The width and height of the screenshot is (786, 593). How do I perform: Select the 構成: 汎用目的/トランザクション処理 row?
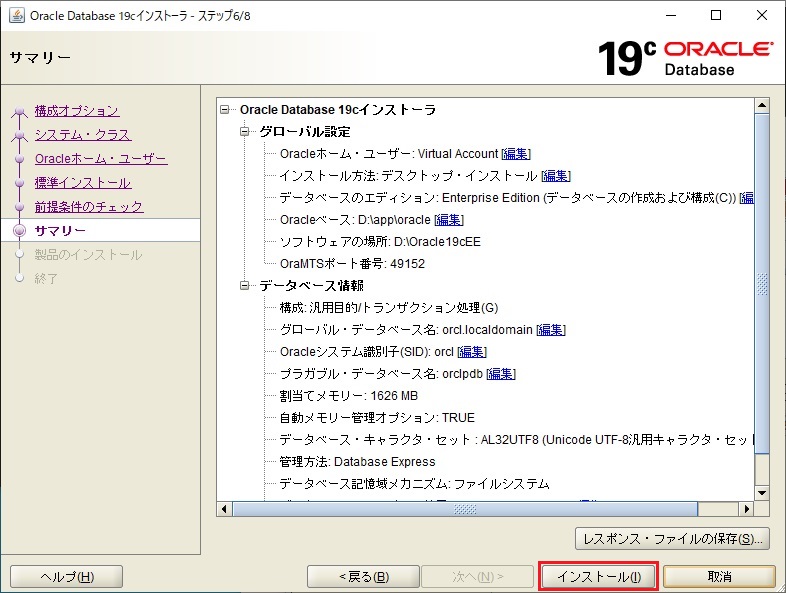[x=388, y=308]
